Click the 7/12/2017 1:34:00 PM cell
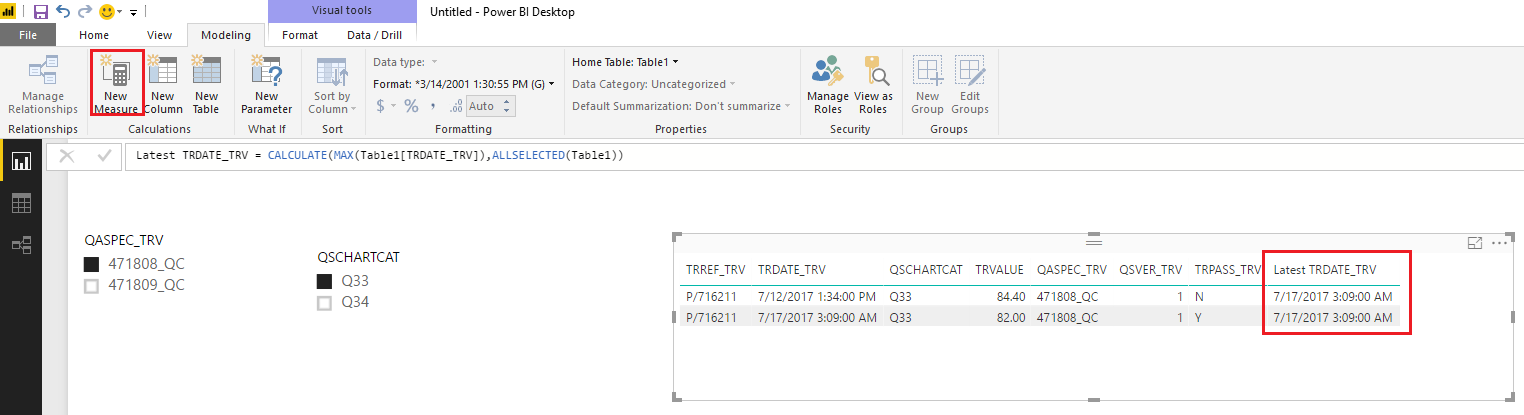1524x415 pixels. coord(817,297)
